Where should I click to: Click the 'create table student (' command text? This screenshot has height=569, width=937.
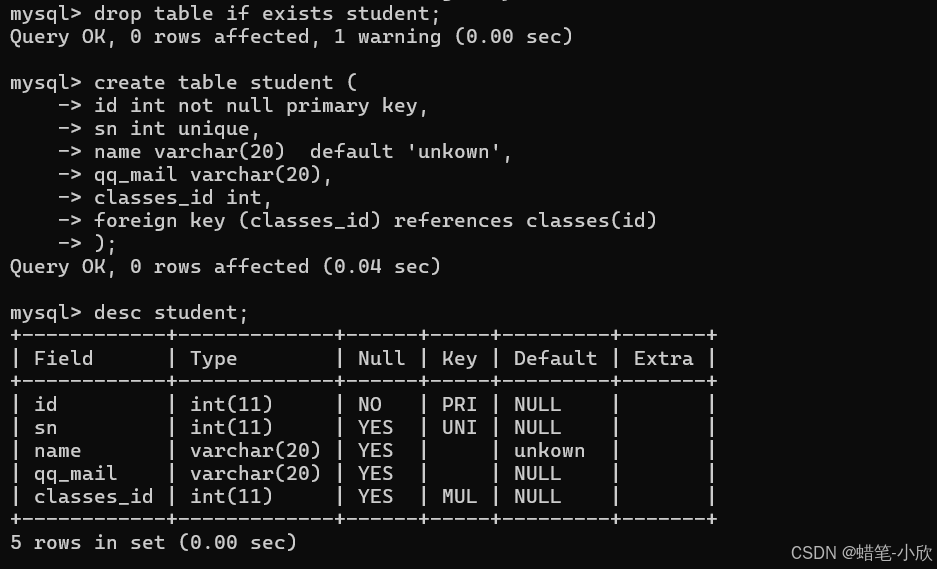[x=225, y=82]
